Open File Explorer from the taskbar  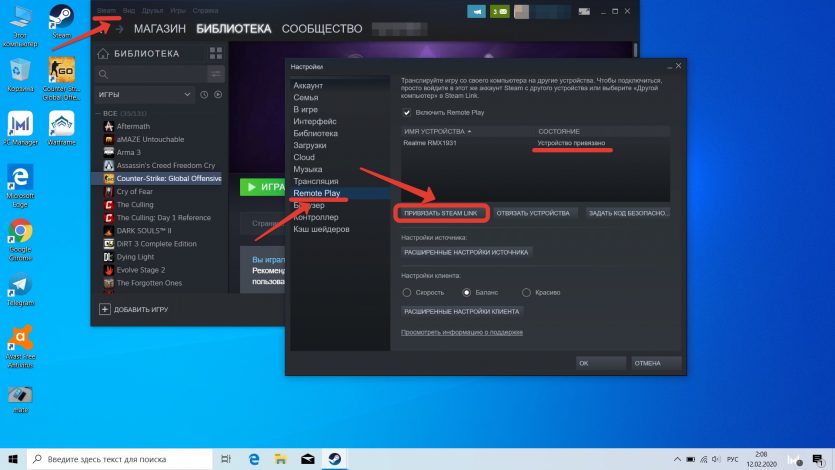pos(281,459)
